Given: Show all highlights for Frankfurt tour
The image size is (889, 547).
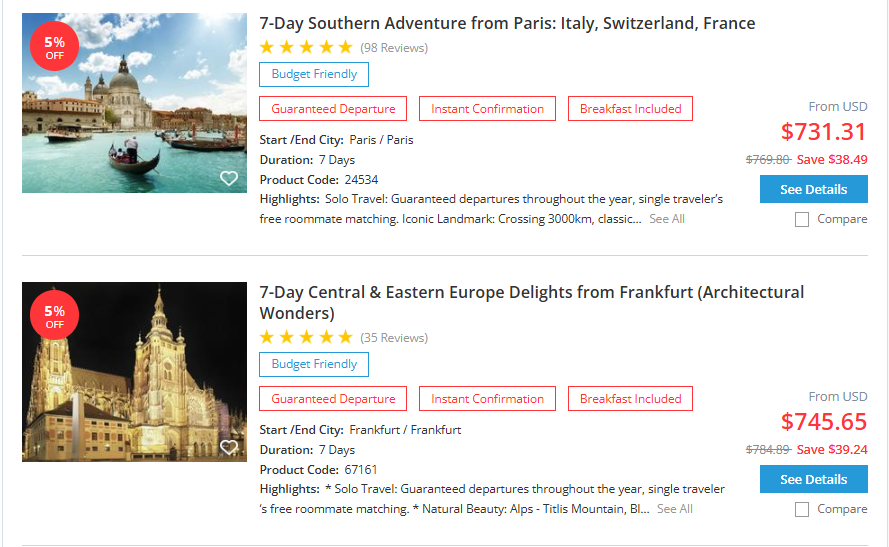Looking at the screenshot, I should pyautogui.click(x=675, y=509).
